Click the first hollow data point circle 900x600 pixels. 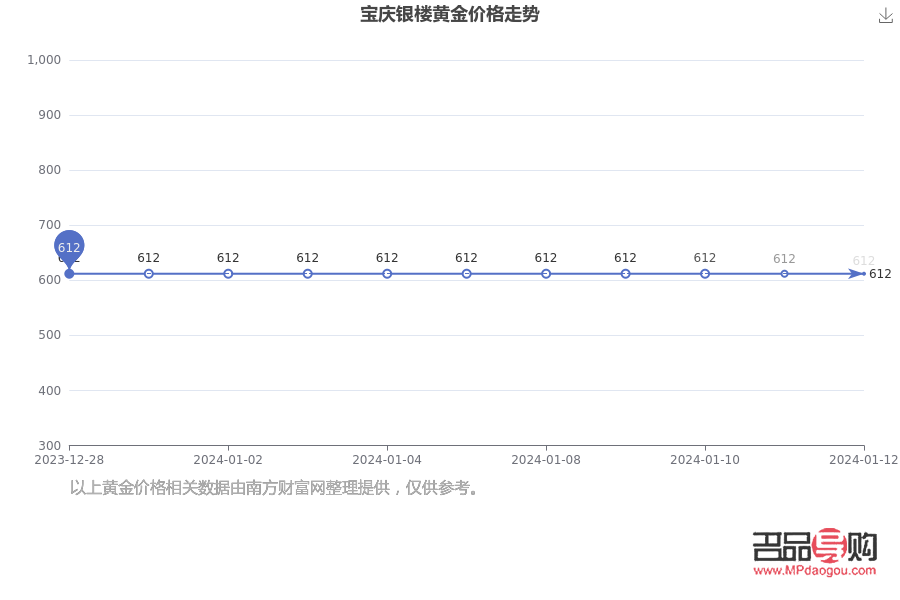tap(148, 272)
